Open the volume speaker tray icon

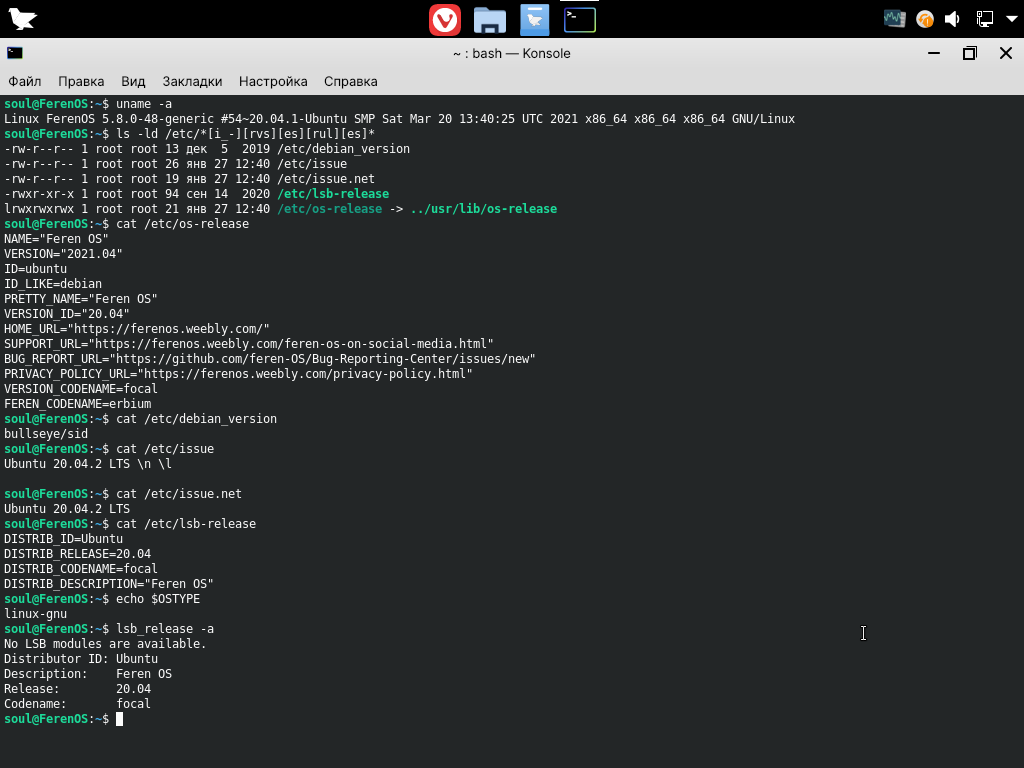953,19
